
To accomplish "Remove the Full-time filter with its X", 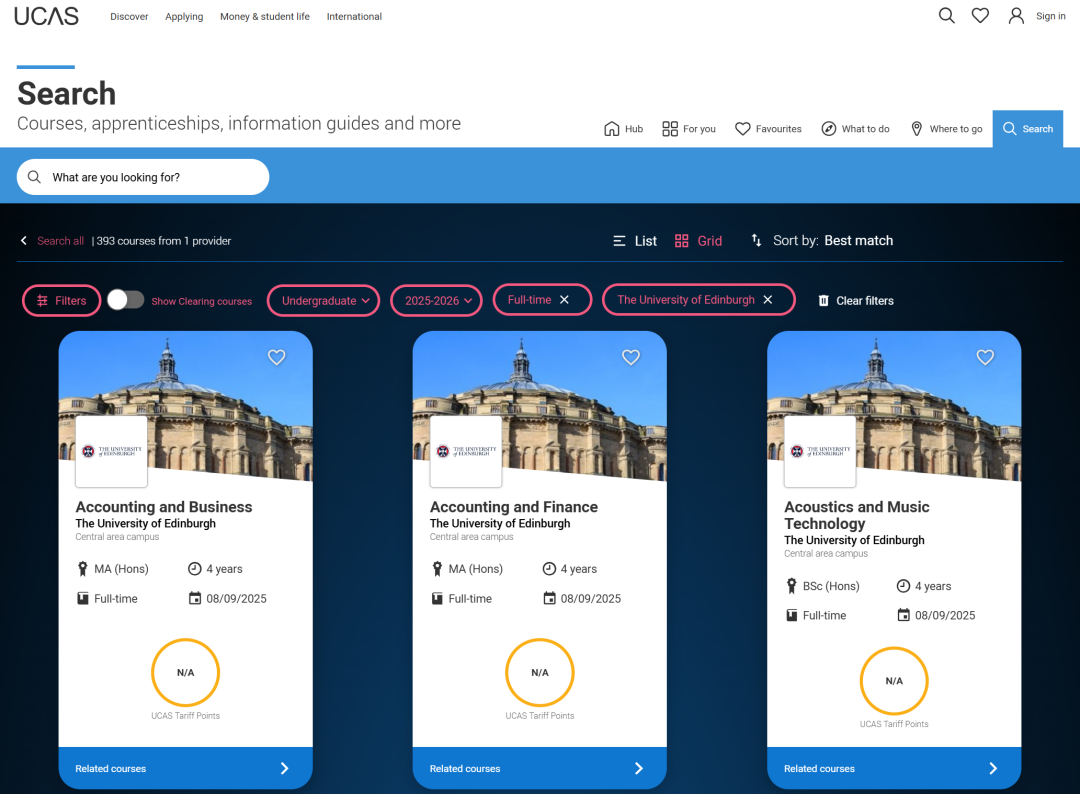I will pyautogui.click(x=564, y=300).
